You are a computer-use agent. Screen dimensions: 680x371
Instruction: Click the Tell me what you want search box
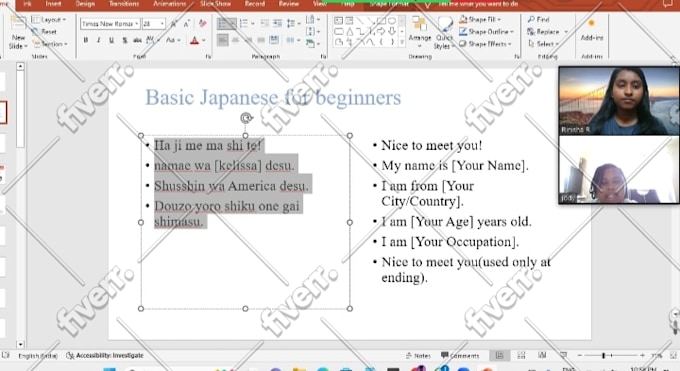pos(478,4)
